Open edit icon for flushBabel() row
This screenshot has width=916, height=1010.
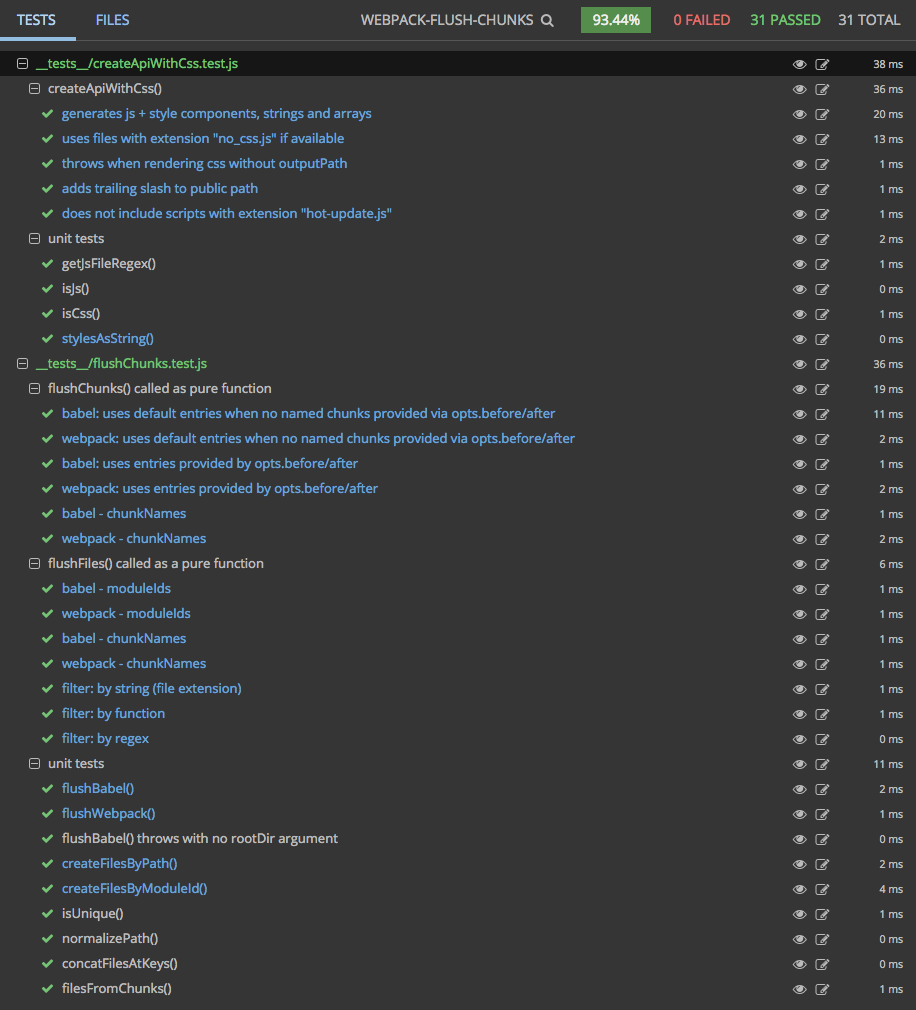[x=822, y=789]
